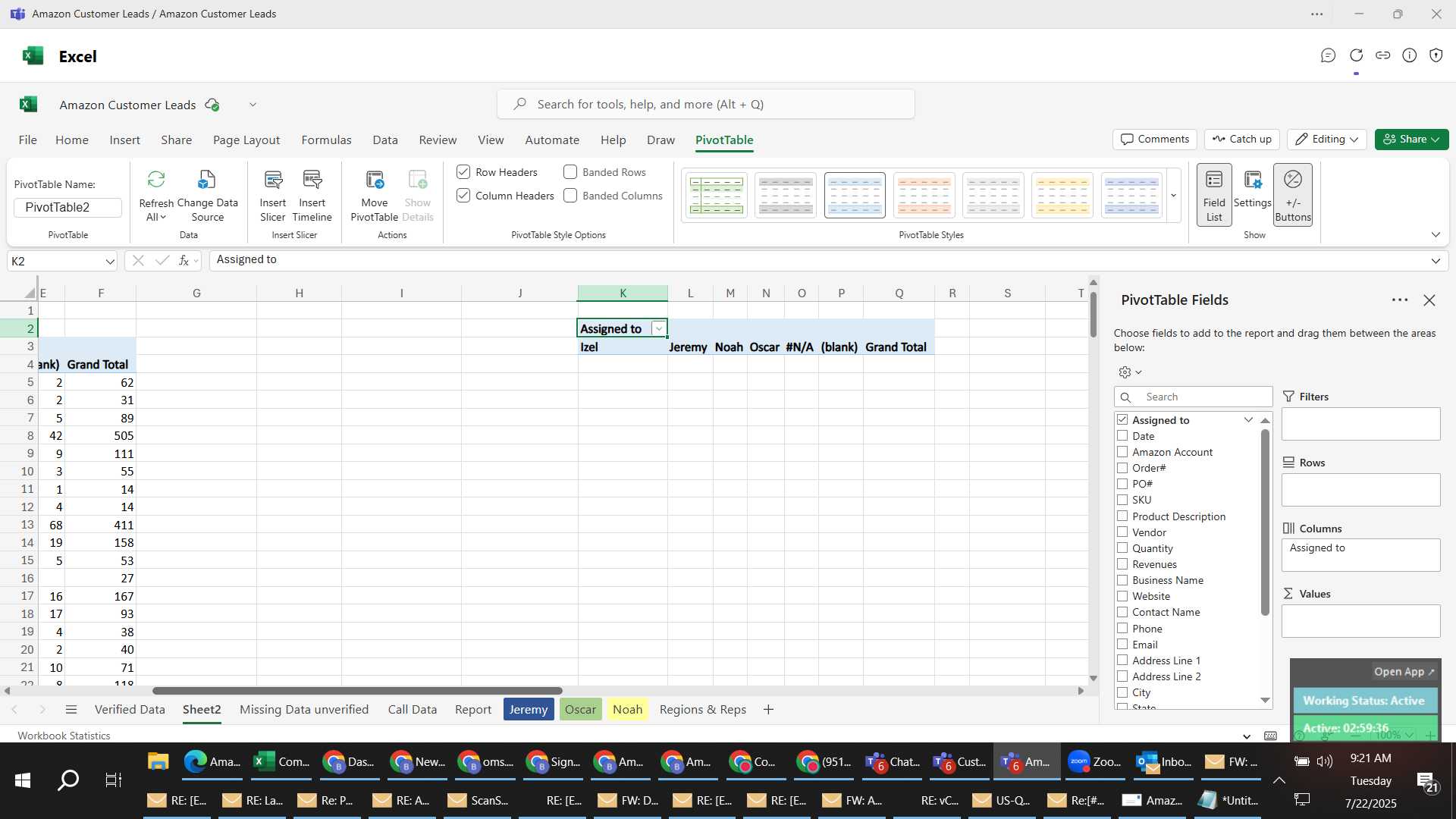Click the cancel X in formula bar
The height and width of the screenshot is (819, 1456).
click(x=138, y=260)
